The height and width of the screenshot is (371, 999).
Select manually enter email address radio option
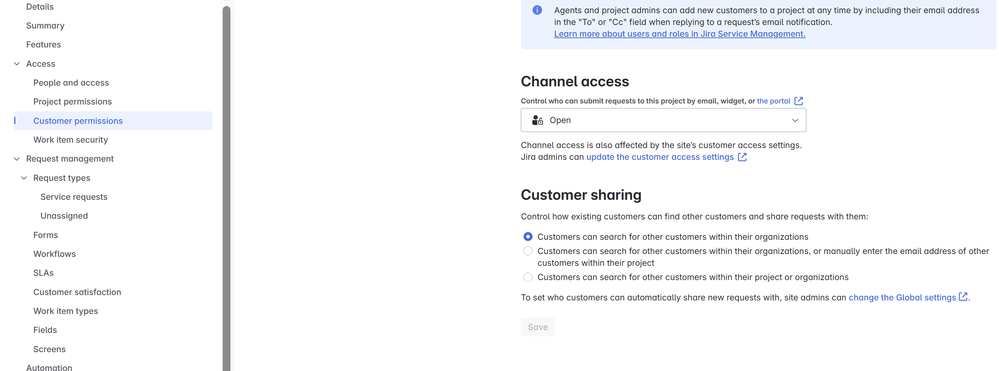pyautogui.click(x=528, y=251)
